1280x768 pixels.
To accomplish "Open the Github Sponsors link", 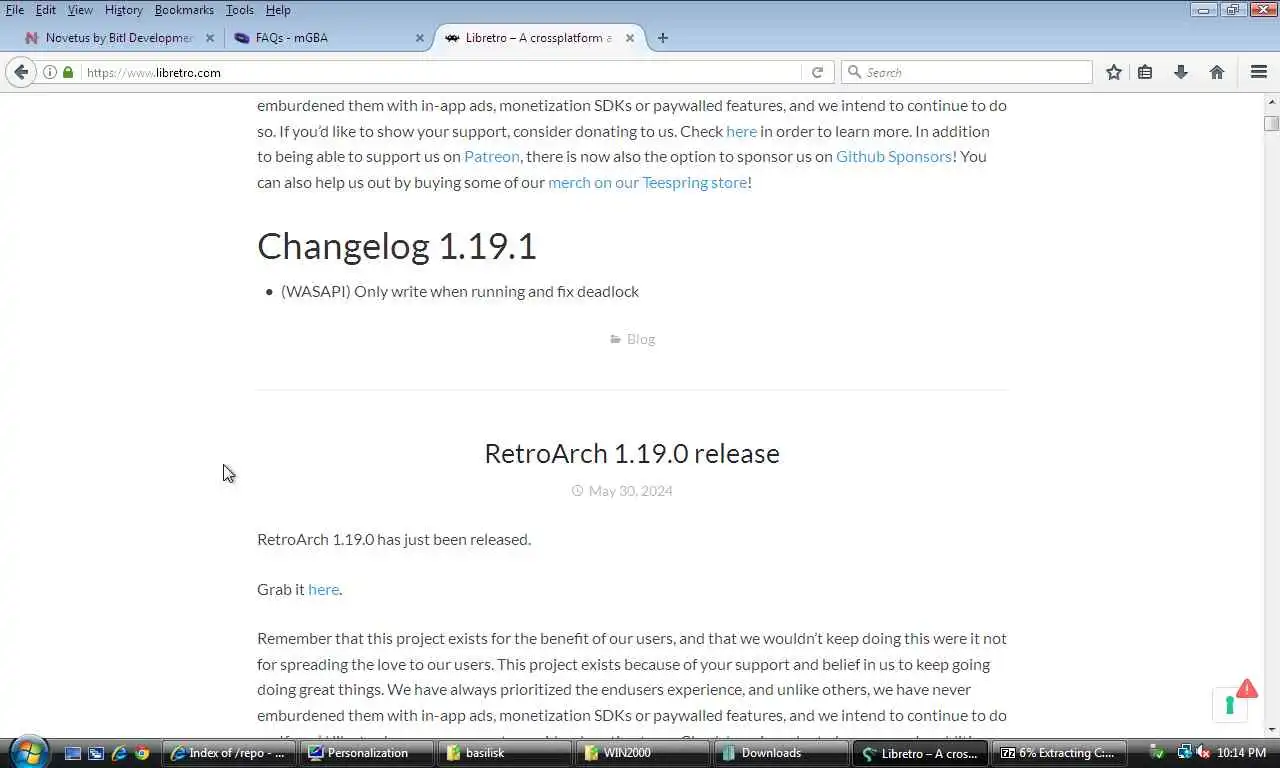I will point(894,156).
